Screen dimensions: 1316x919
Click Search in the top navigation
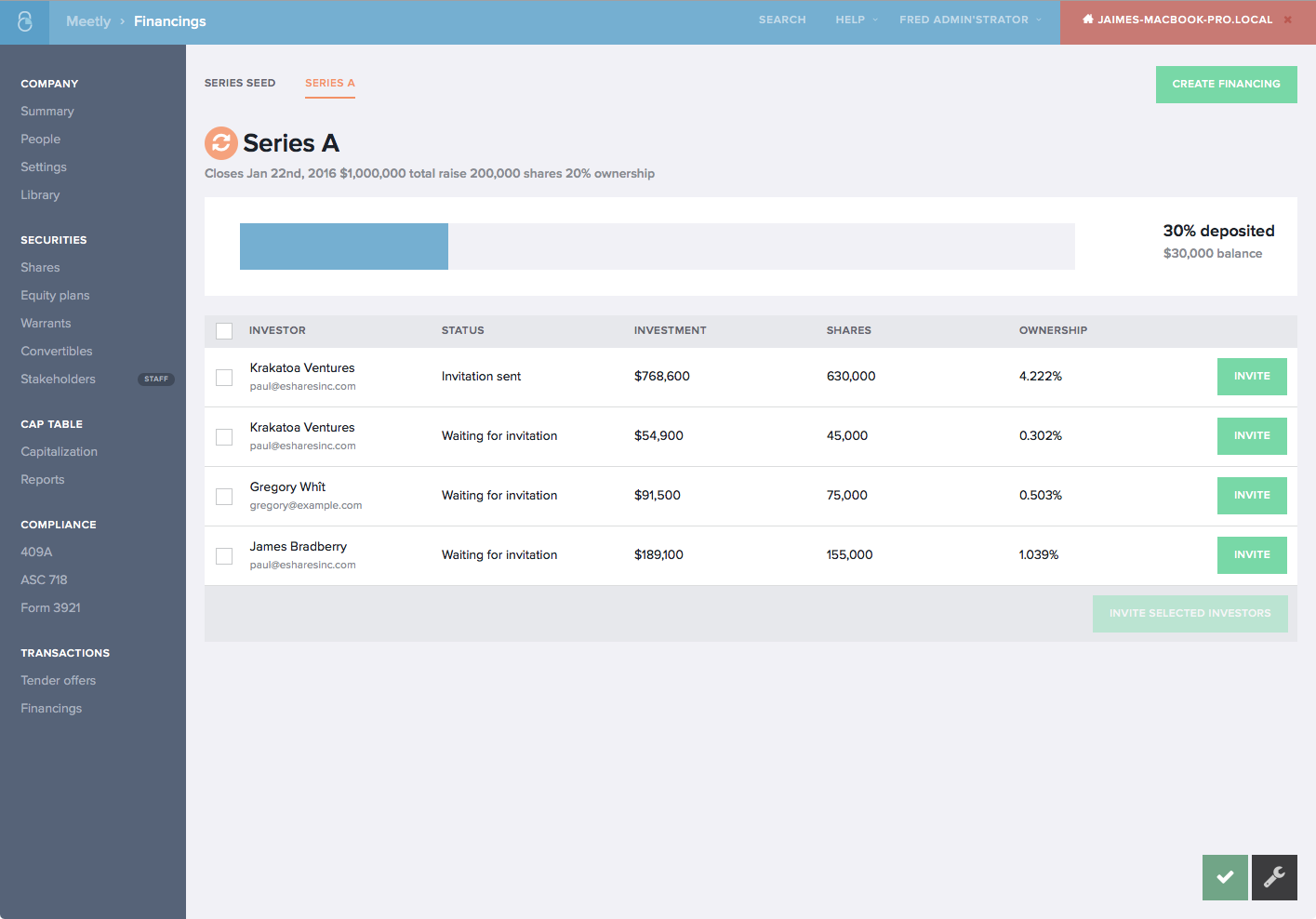(x=782, y=20)
